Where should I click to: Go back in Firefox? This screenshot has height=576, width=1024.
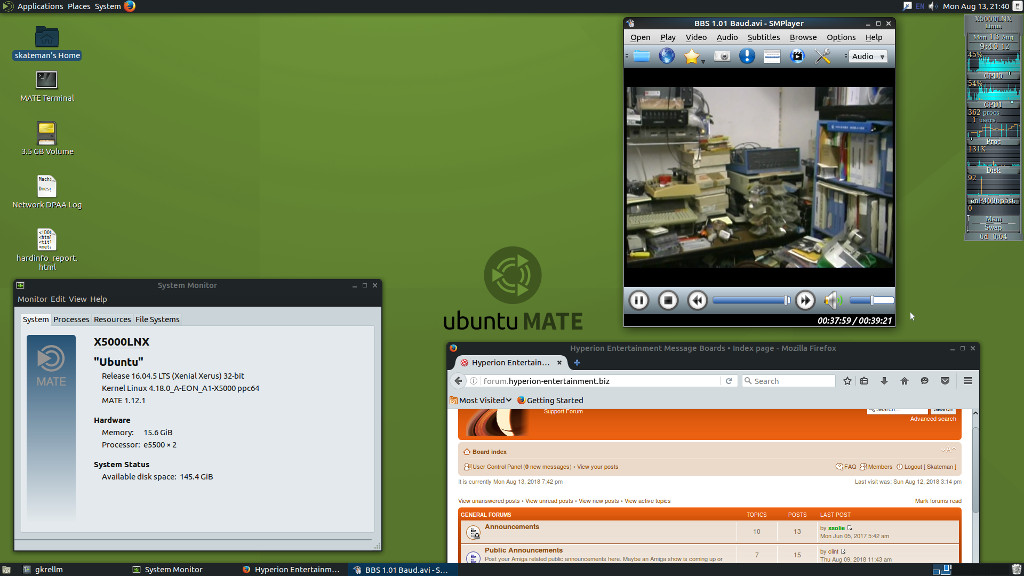click(458, 381)
